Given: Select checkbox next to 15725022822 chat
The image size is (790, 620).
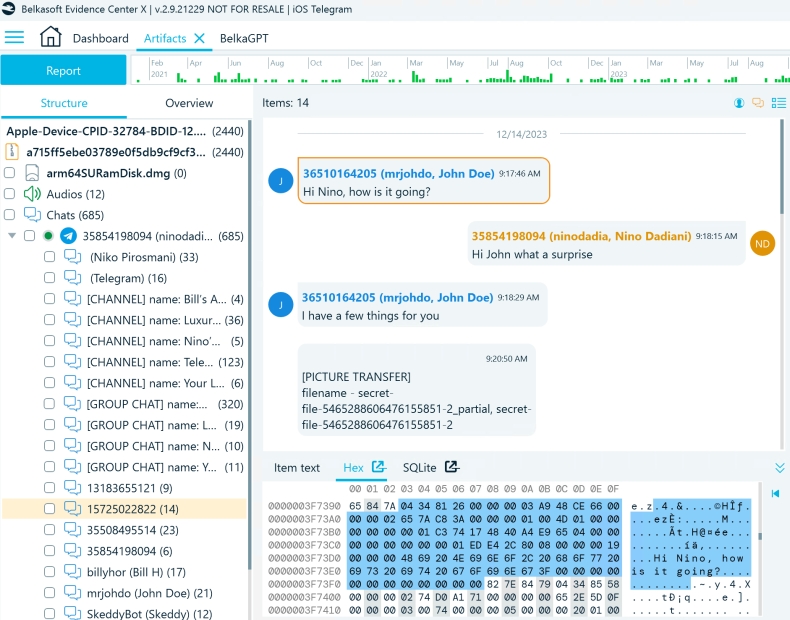Looking at the screenshot, I should coord(49,509).
